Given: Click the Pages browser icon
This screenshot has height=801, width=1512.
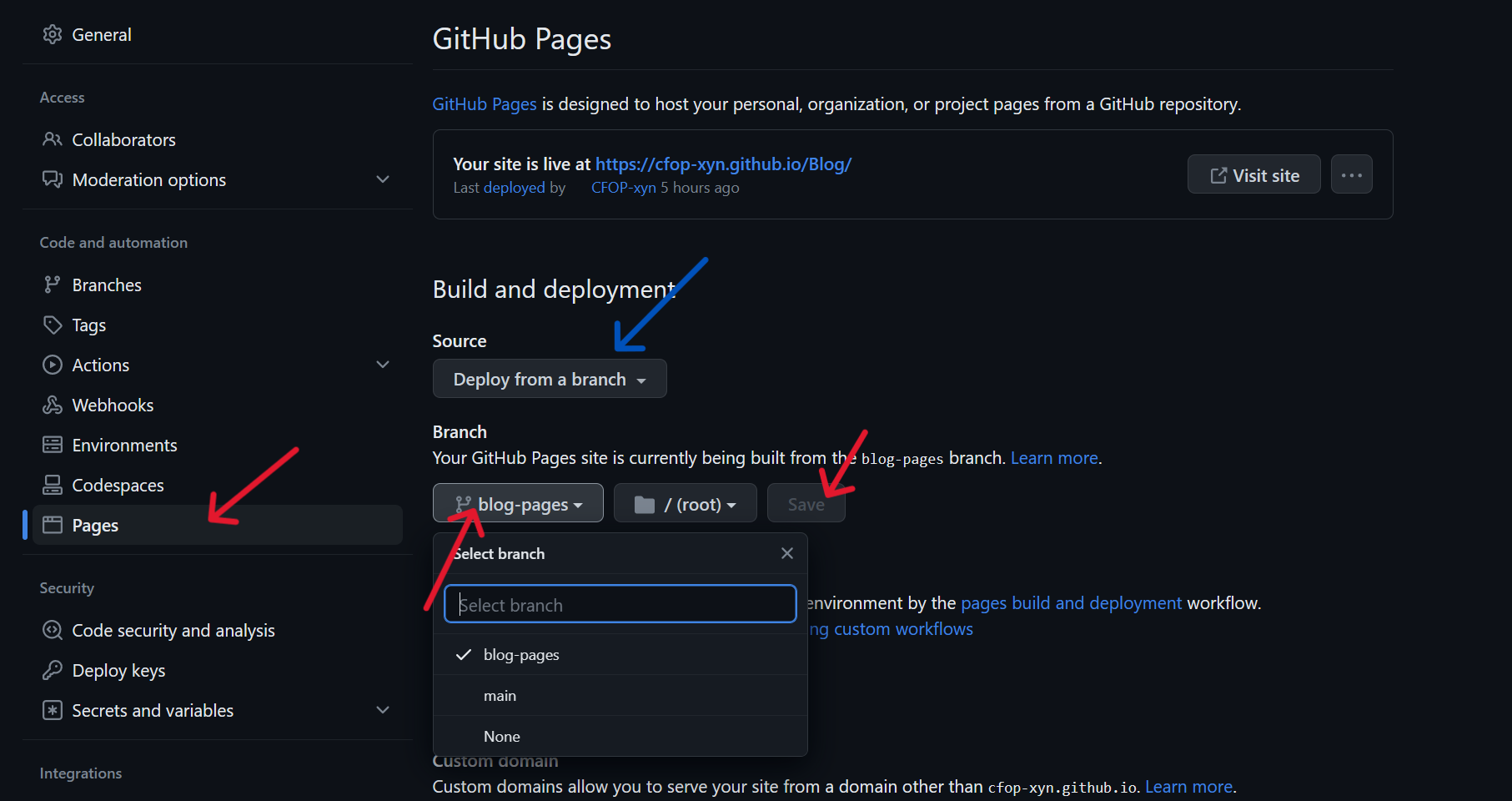Looking at the screenshot, I should (53, 525).
